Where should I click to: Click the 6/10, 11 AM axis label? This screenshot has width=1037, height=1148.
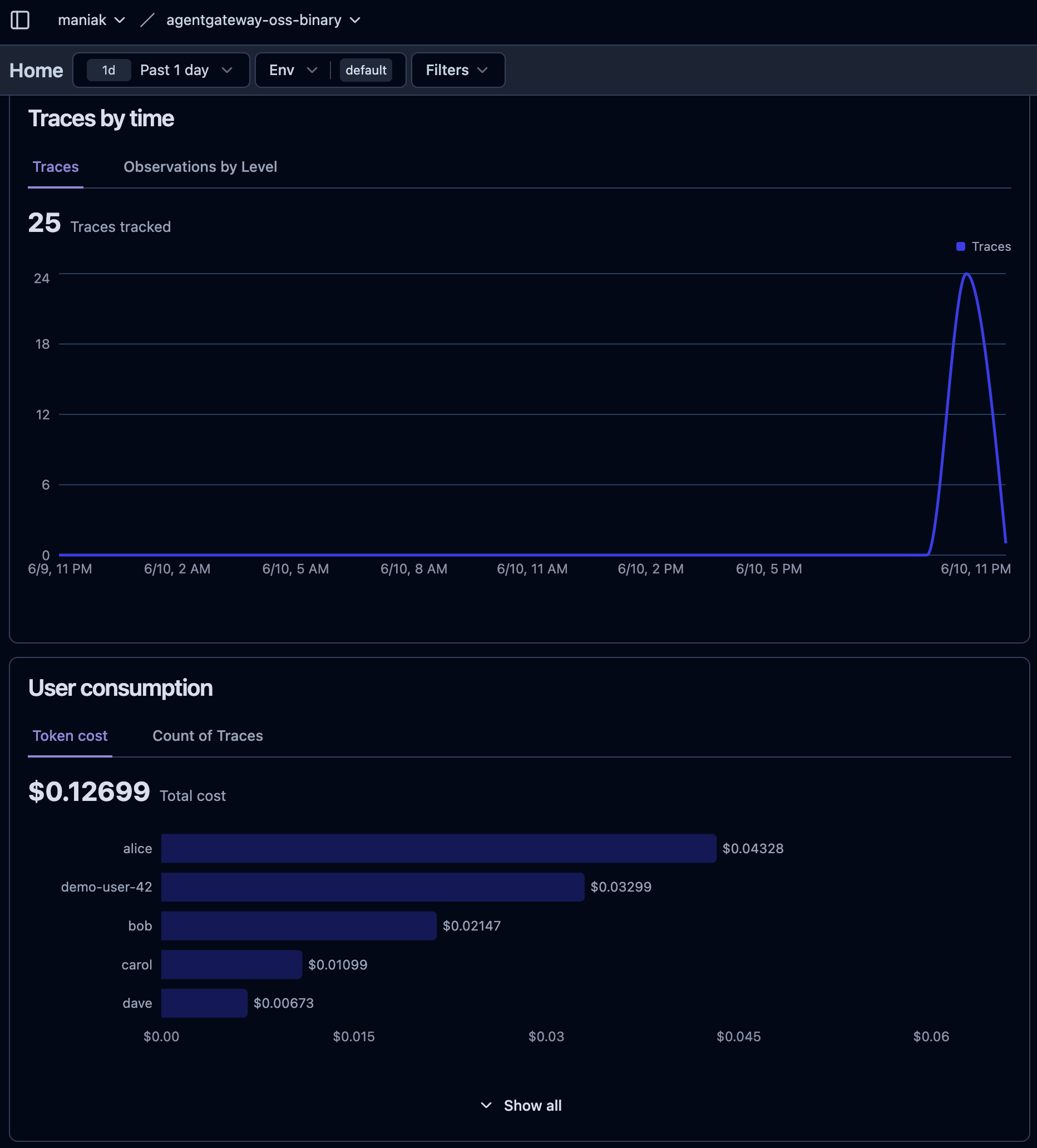point(532,569)
